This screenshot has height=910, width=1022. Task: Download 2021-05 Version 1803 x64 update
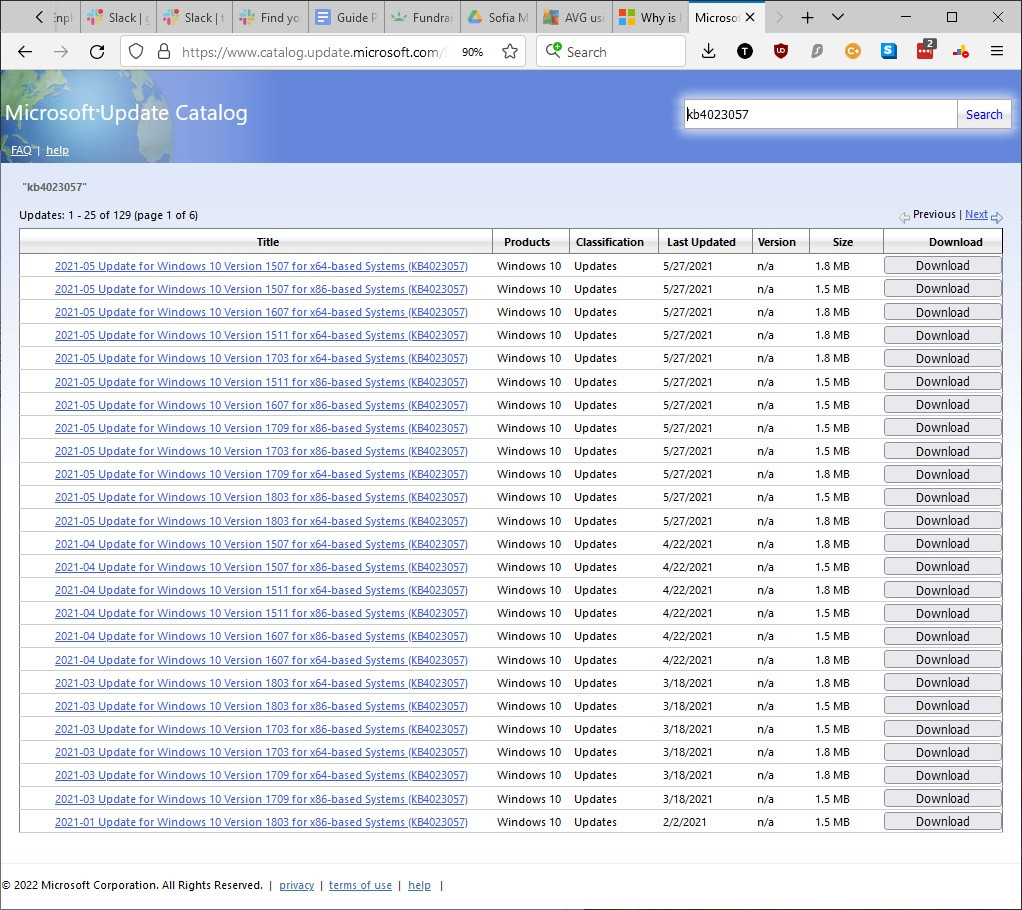pyautogui.click(x=942, y=521)
